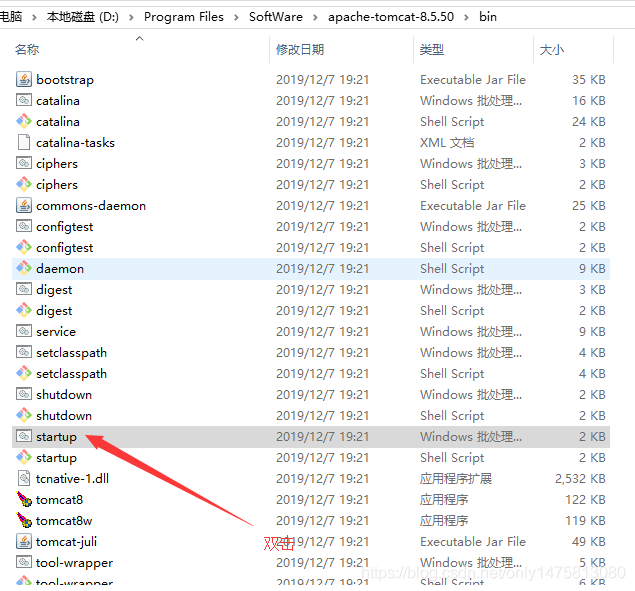Expand the chevron after SoftWare
This screenshot has width=635, height=591.
tap(315, 17)
